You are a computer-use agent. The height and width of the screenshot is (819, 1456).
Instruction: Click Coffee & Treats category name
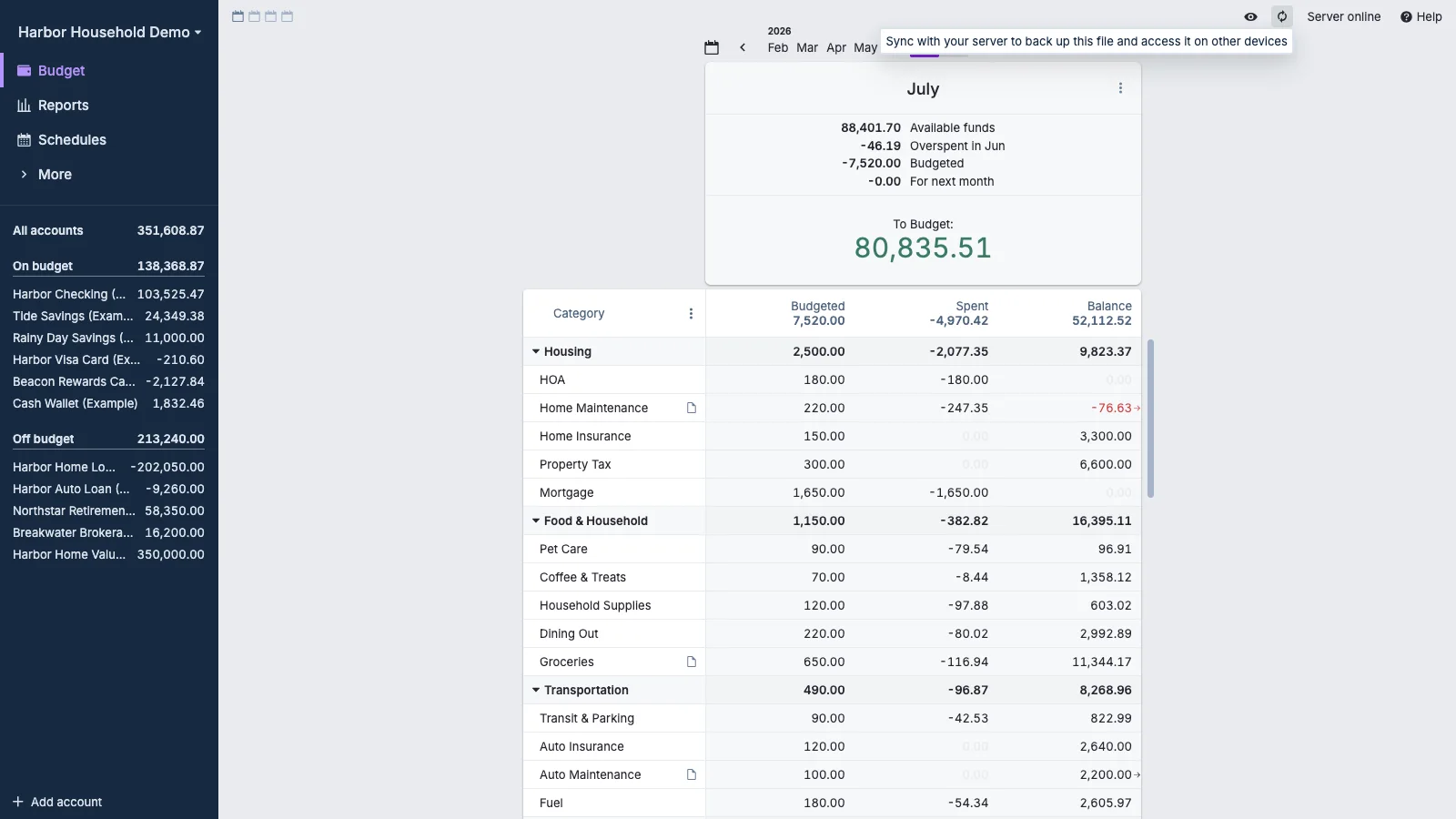coord(582,577)
